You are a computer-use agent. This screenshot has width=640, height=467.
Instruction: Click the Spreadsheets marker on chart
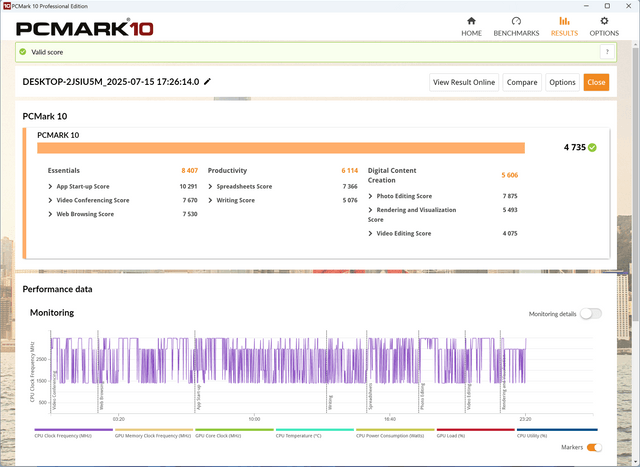[x=371, y=396]
